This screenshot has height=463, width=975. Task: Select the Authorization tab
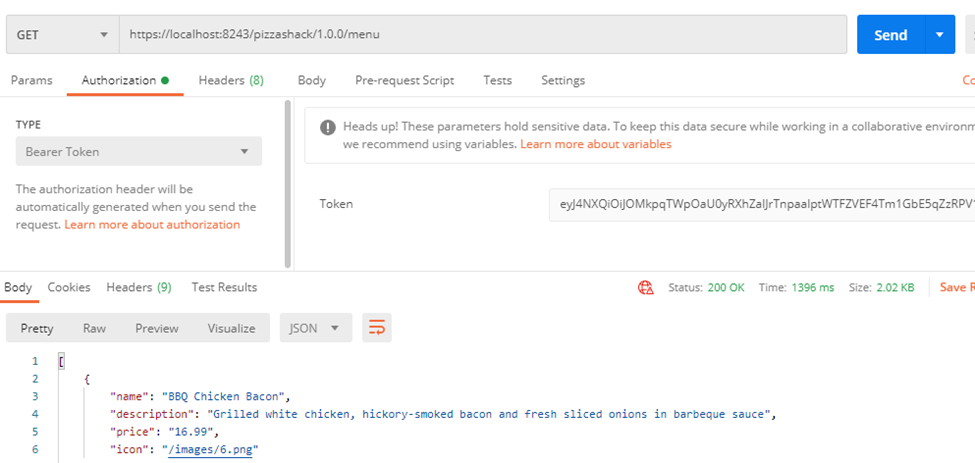pyautogui.click(x=125, y=80)
